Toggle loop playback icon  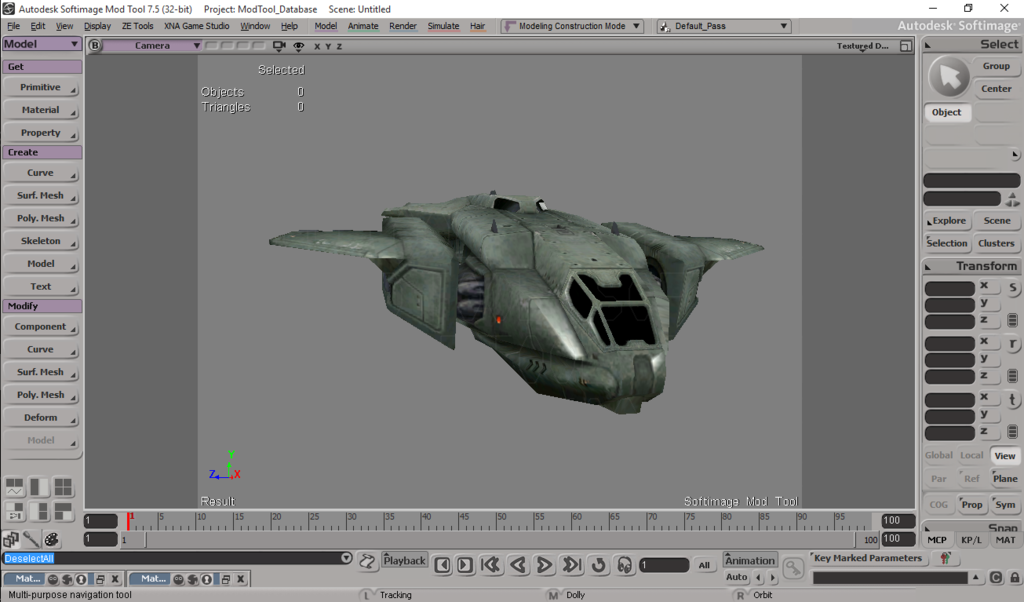click(x=598, y=565)
